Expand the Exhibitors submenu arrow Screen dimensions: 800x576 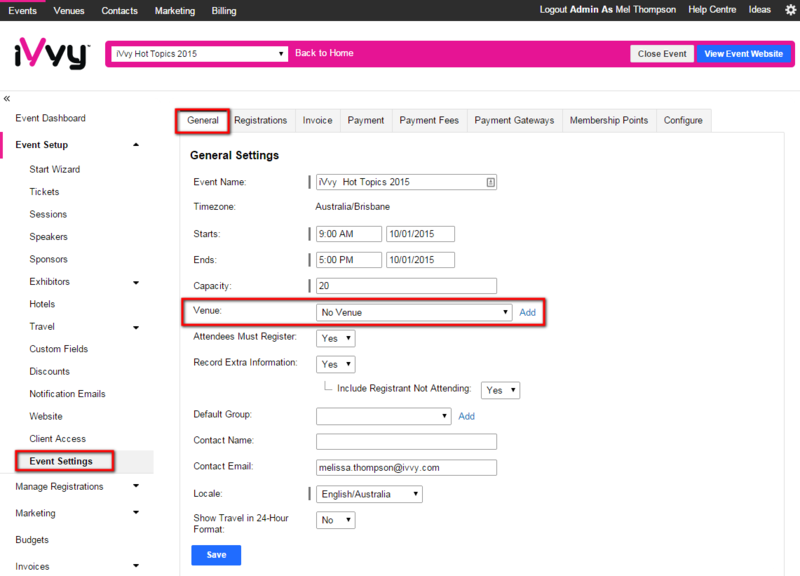[136, 282]
